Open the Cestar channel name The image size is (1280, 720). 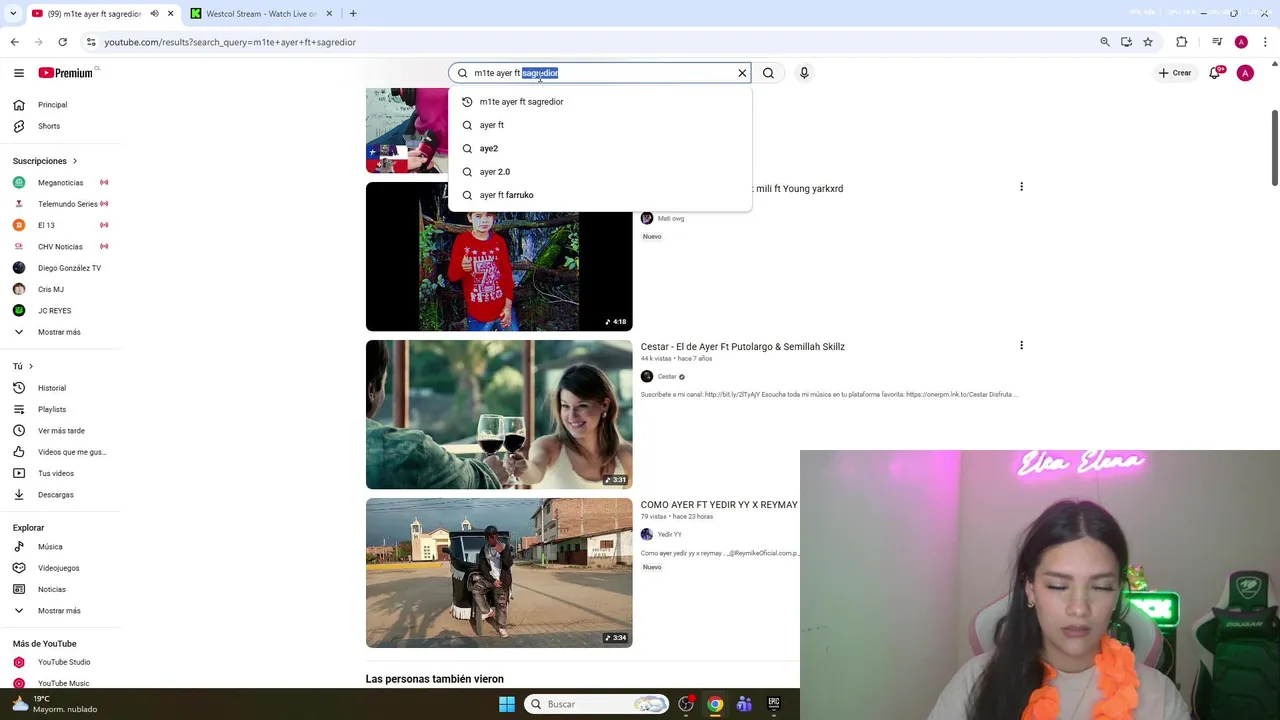[667, 377]
